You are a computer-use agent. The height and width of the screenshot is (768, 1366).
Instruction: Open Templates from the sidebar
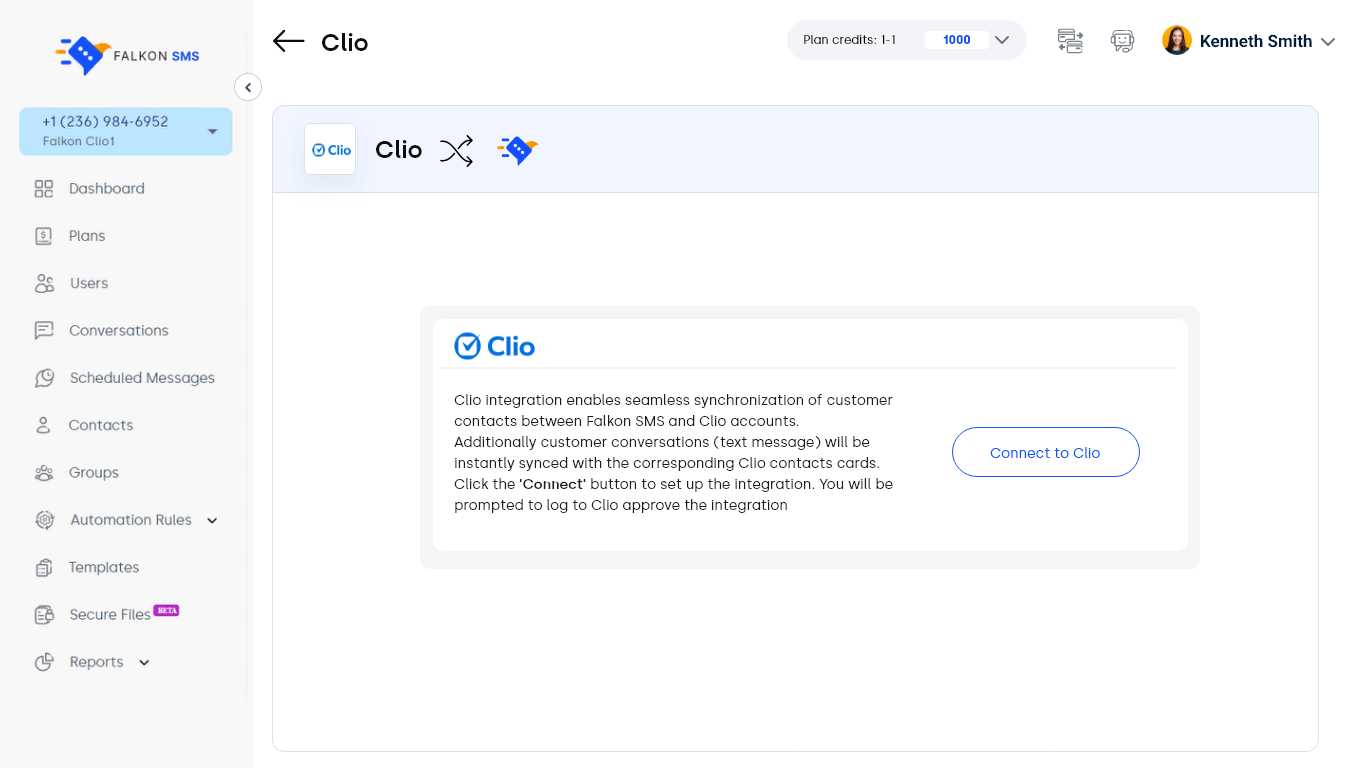[104, 568]
